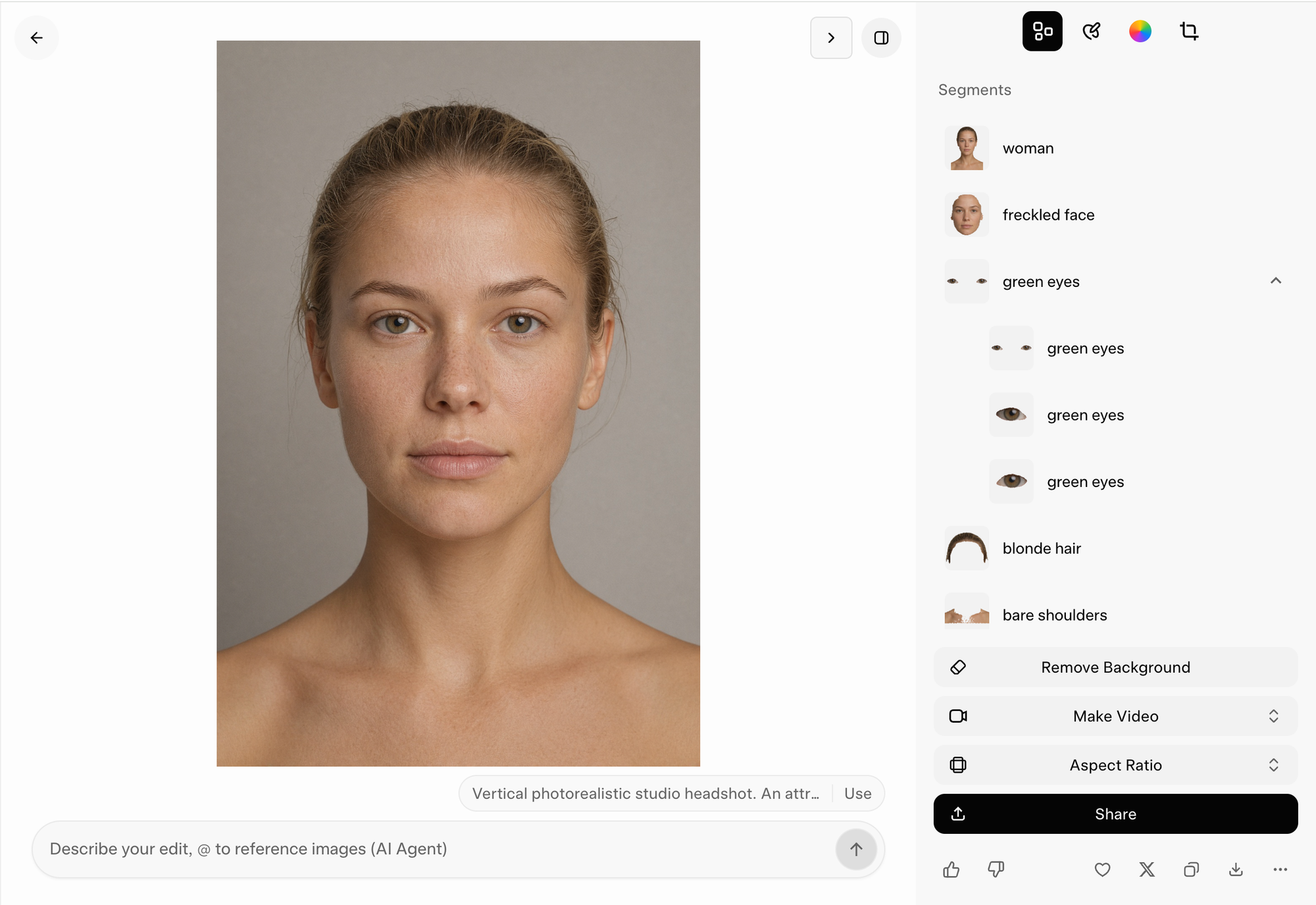Focus the 'Describe your edit' input field

(434, 849)
